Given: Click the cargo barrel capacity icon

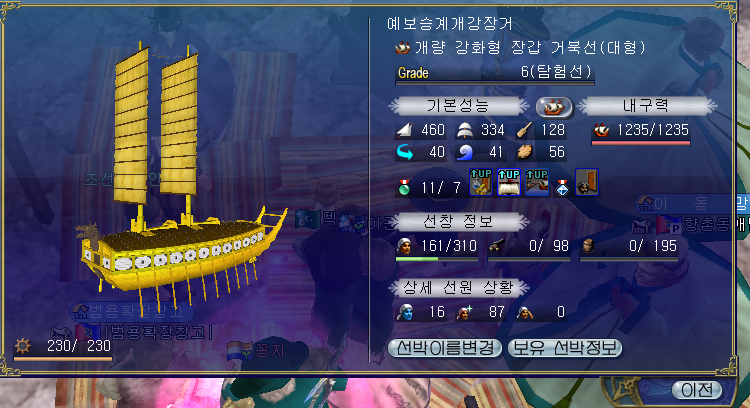Looking at the screenshot, I should click(588, 246).
